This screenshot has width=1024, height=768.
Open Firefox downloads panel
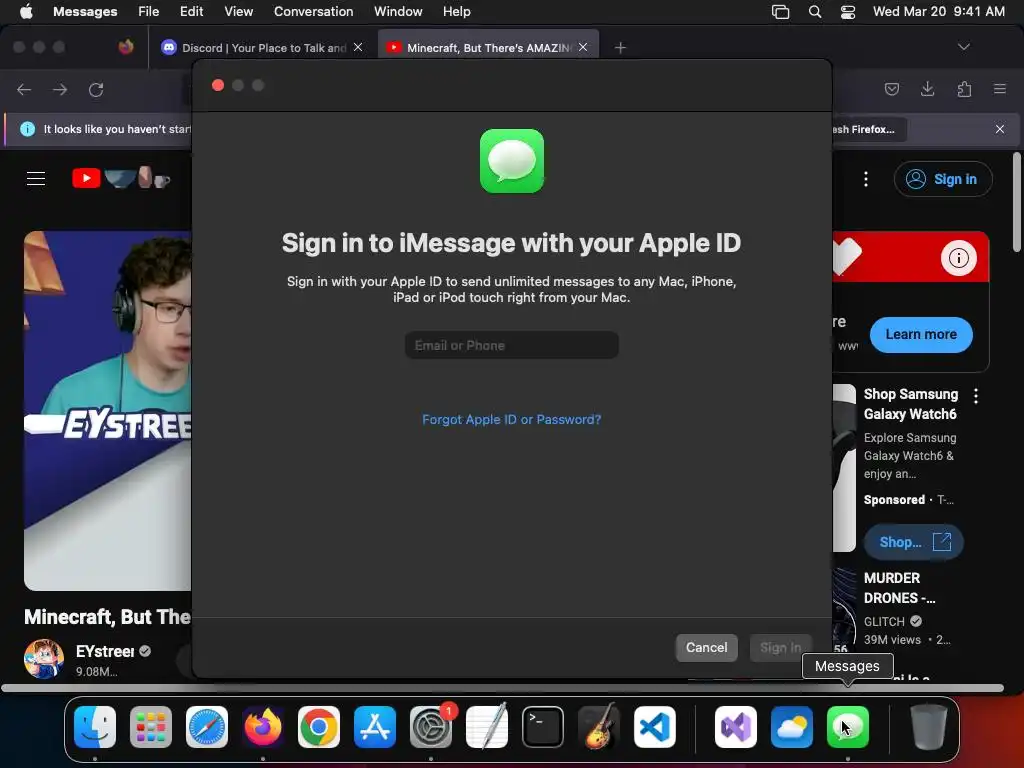click(x=927, y=89)
